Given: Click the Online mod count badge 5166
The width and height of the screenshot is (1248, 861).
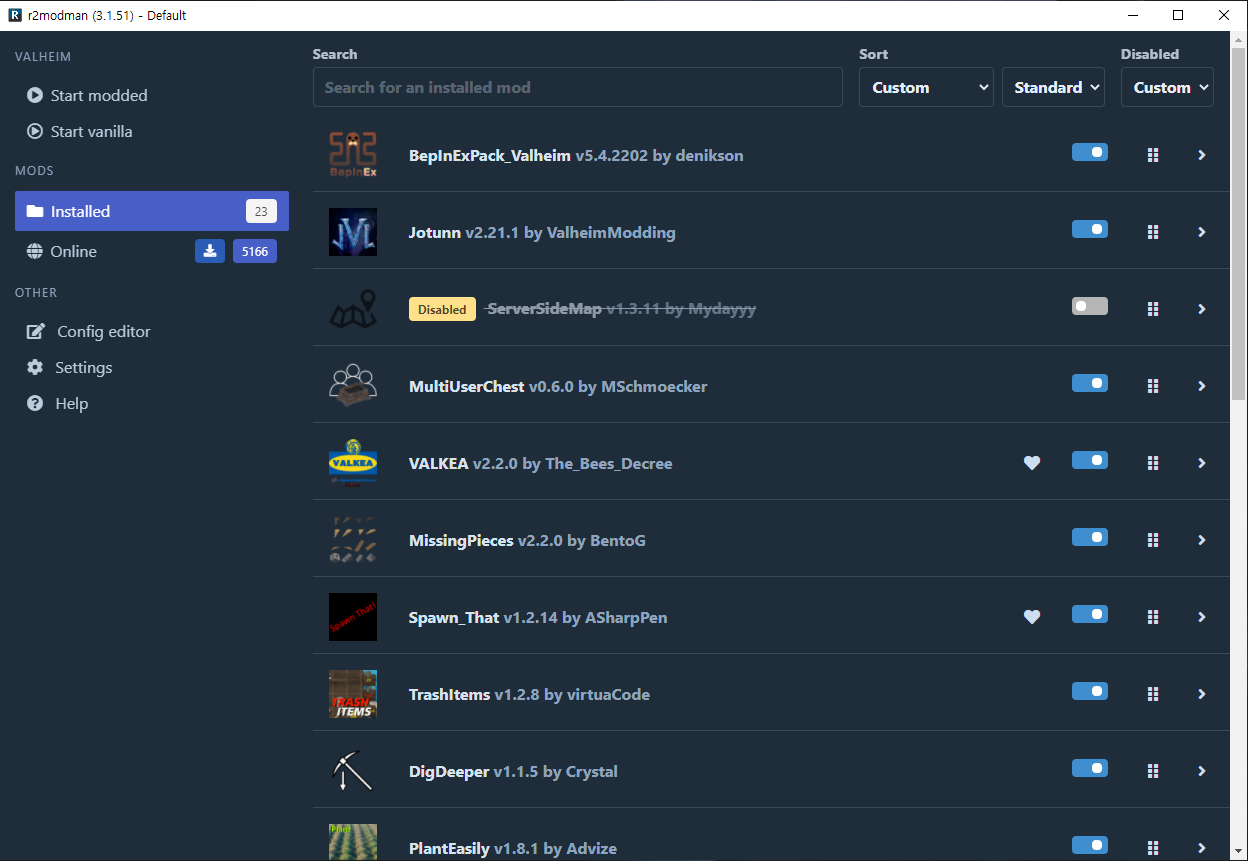Looking at the screenshot, I should coord(255,251).
